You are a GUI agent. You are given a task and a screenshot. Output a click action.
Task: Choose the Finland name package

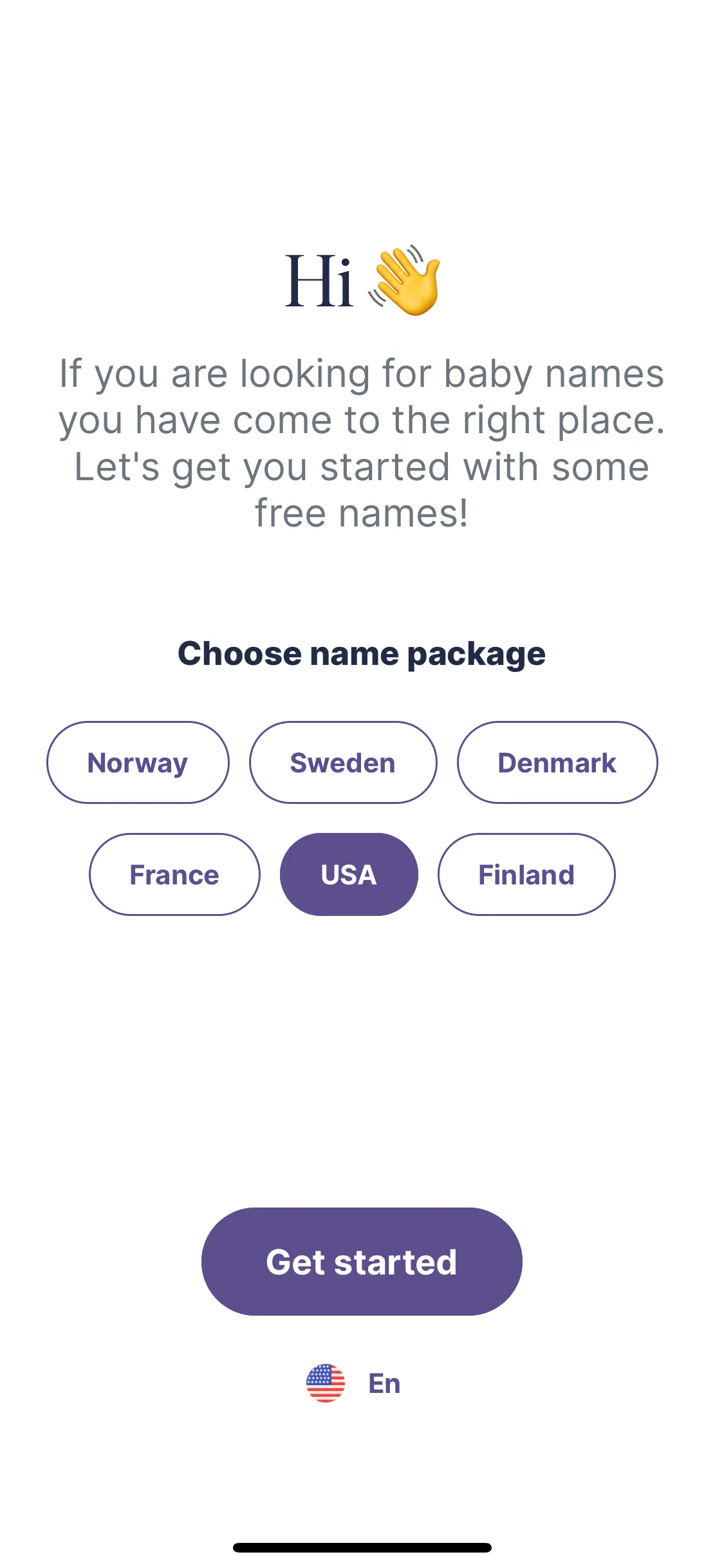(526, 874)
